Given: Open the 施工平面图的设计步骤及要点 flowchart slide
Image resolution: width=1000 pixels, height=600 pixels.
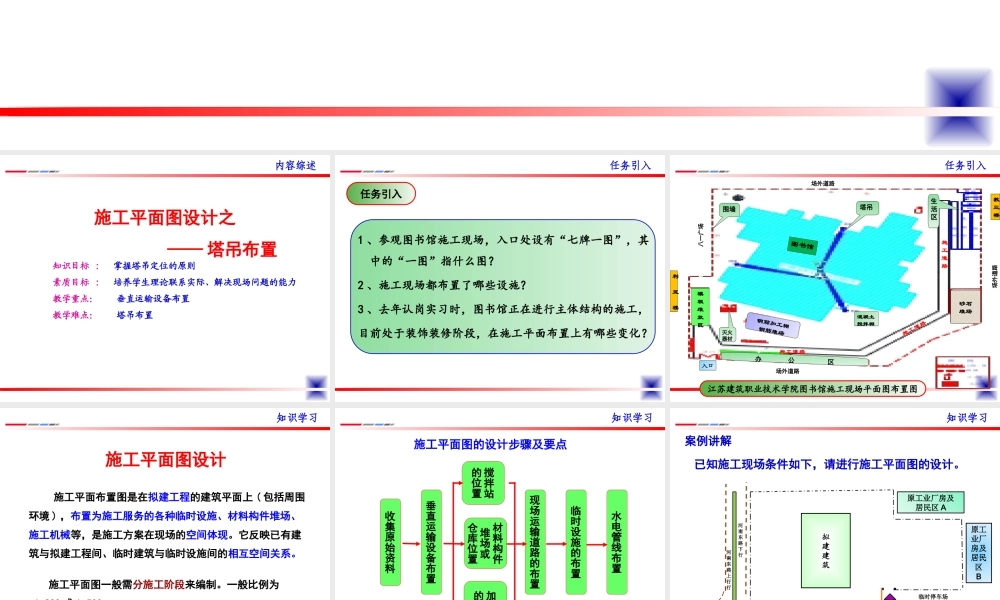Looking at the screenshot, I should coord(499,504).
